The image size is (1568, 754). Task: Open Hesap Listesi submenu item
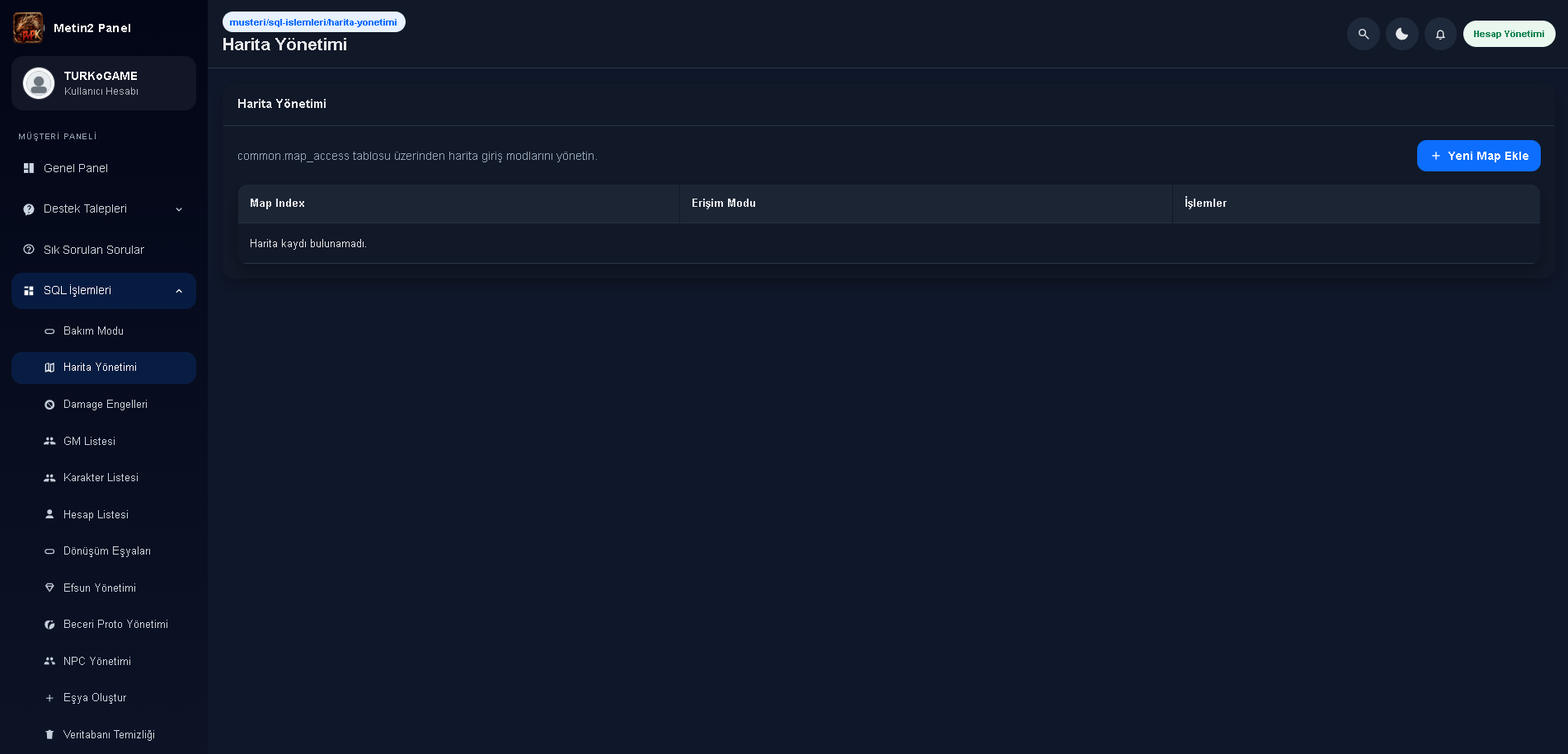pyautogui.click(x=104, y=515)
